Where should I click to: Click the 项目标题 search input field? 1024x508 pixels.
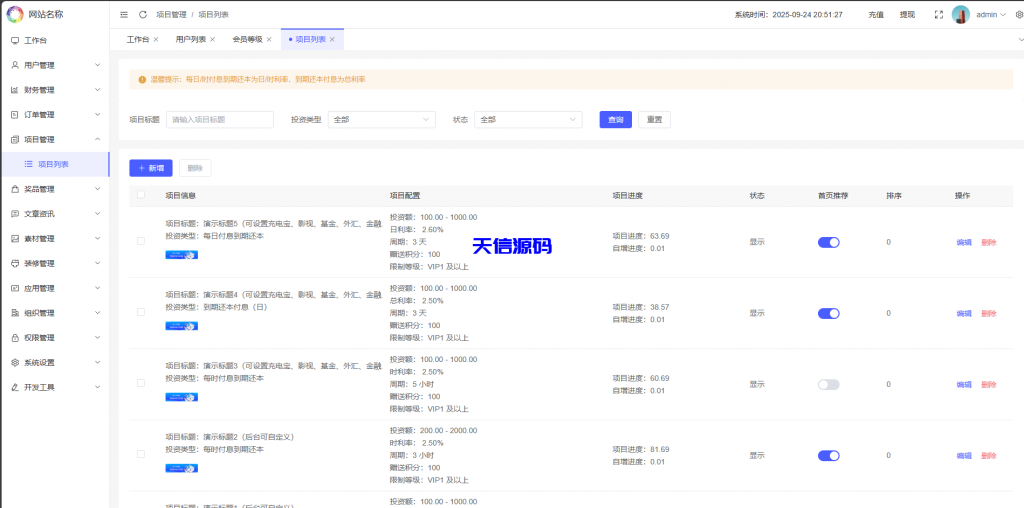click(x=220, y=120)
